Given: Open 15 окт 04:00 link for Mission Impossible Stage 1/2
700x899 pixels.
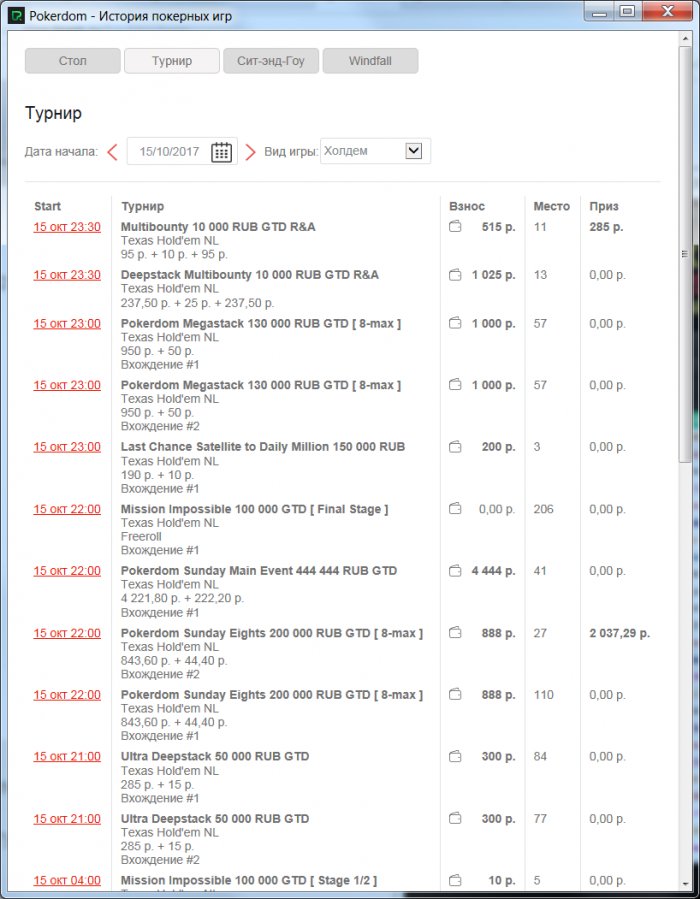Looking at the screenshot, I should point(67,881).
